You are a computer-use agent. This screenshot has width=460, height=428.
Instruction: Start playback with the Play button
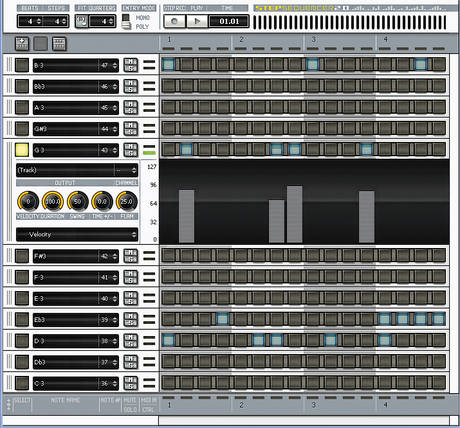pyautogui.click(x=197, y=21)
